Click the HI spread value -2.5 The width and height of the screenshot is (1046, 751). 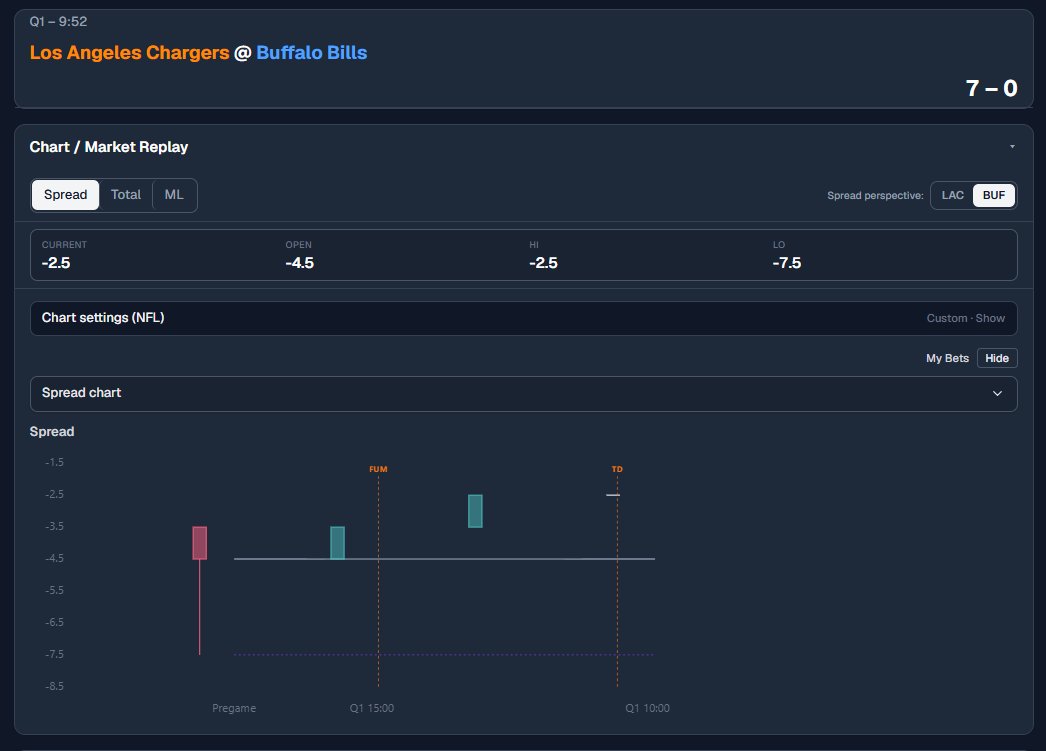coord(543,263)
